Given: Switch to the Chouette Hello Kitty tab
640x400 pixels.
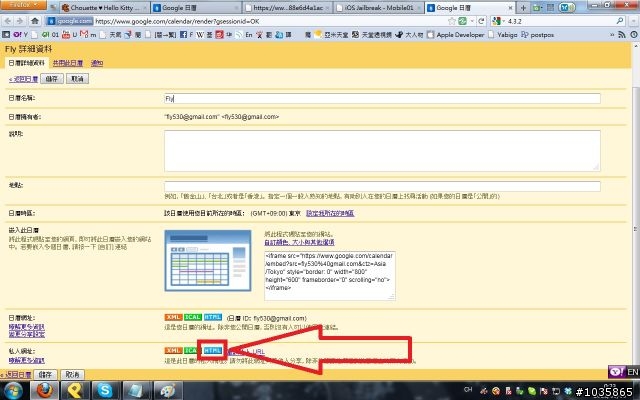Looking at the screenshot, I should pyautogui.click(x=104, y=8).
